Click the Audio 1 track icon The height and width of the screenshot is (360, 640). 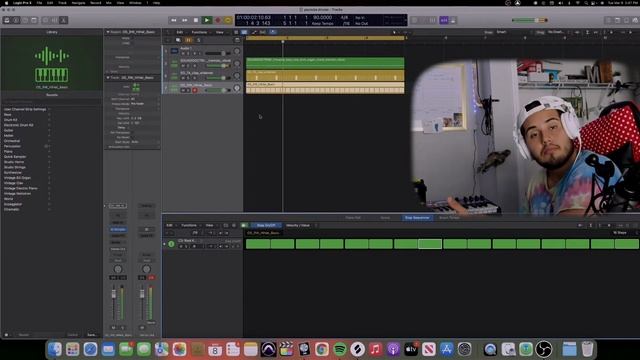coord(174,51)
